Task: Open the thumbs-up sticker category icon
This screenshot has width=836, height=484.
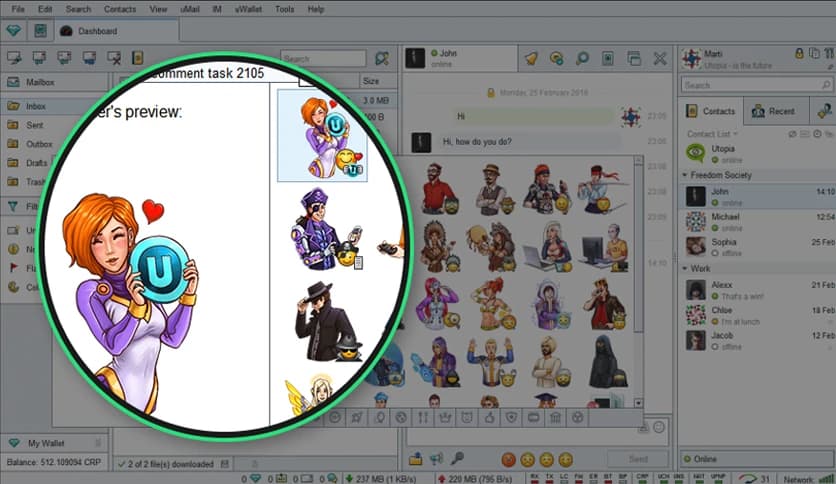Action: point(489,417)
